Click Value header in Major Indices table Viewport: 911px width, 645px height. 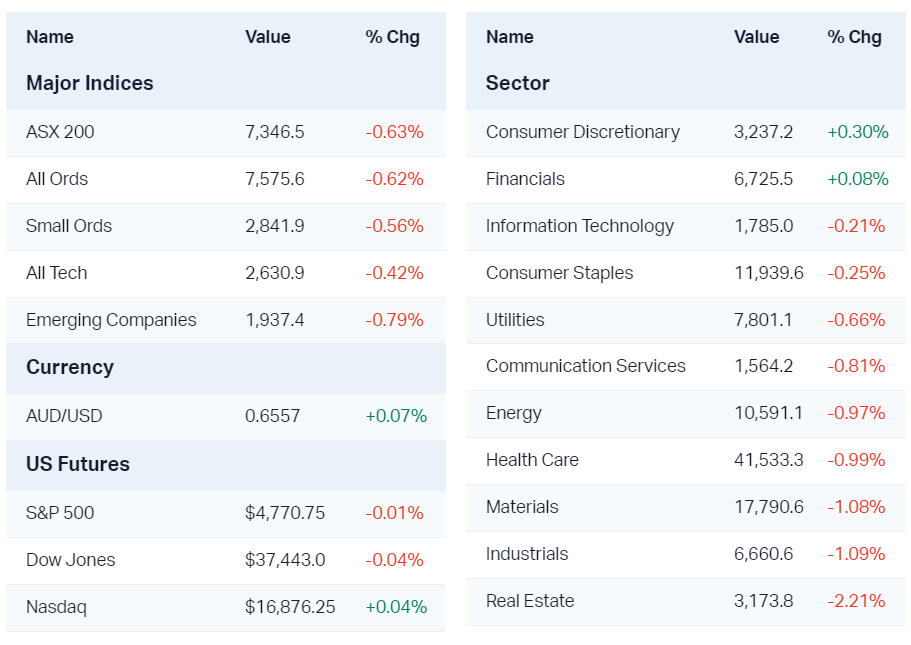(267, 37)
